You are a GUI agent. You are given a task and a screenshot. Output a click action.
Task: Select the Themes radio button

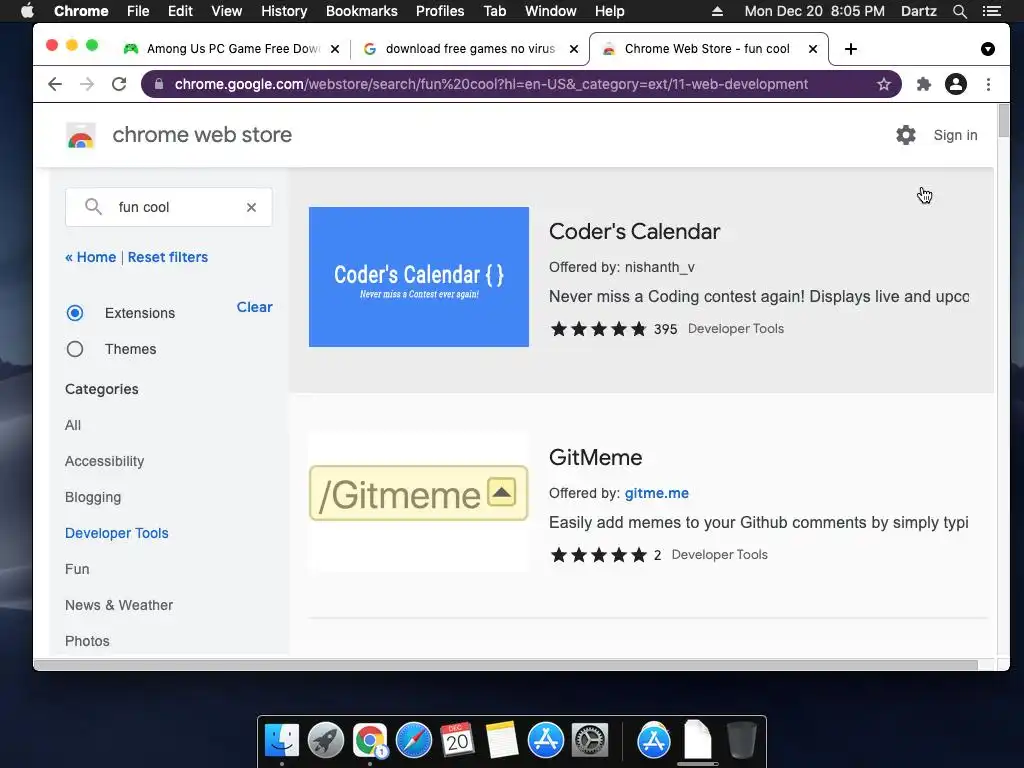tap(75, 349)
